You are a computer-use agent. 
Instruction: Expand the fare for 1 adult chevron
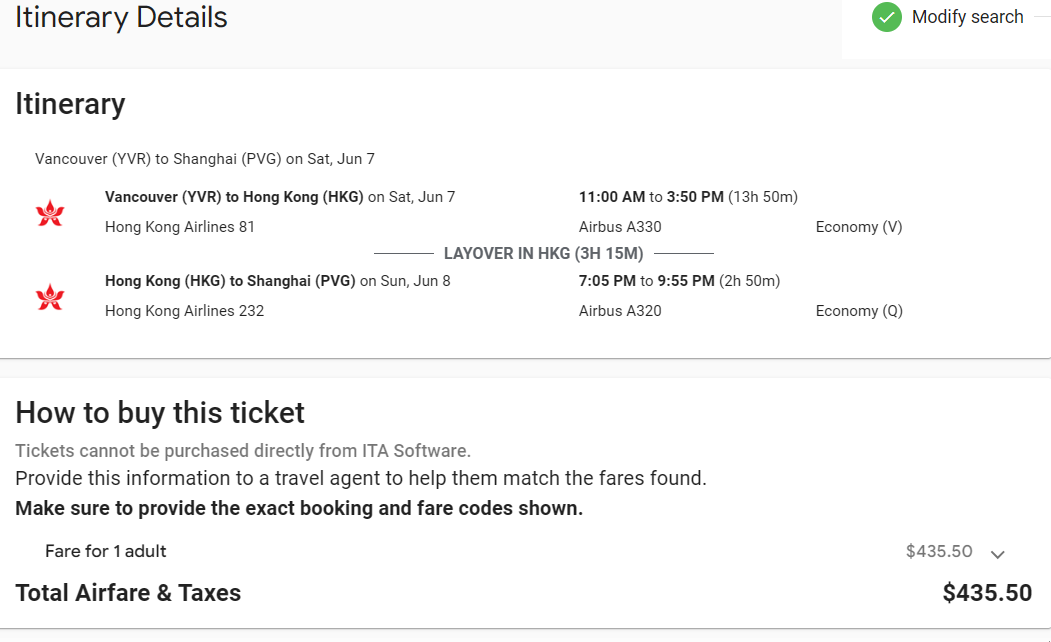coord(997,553)
